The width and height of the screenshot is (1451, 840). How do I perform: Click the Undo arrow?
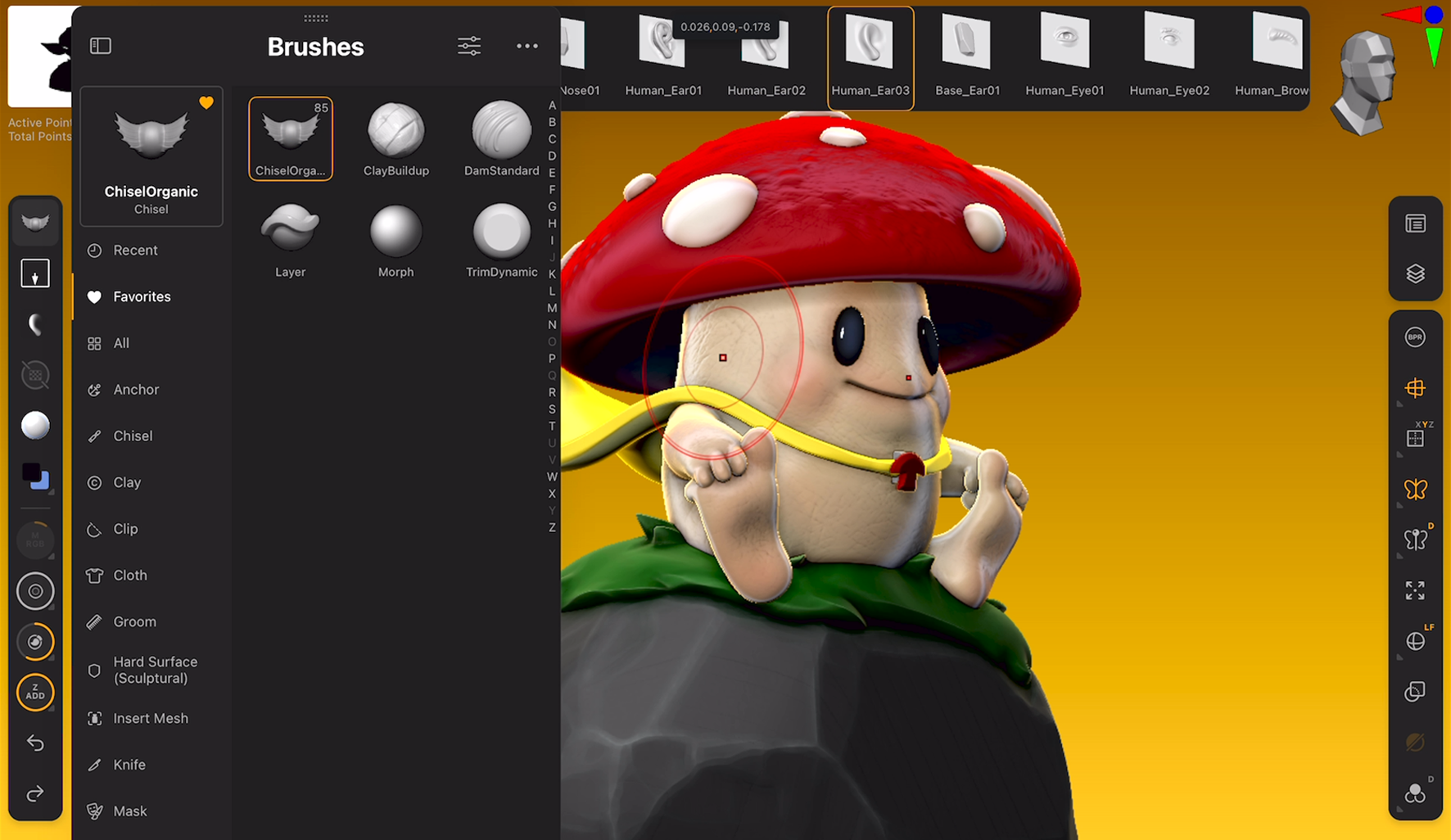point(34,743)
